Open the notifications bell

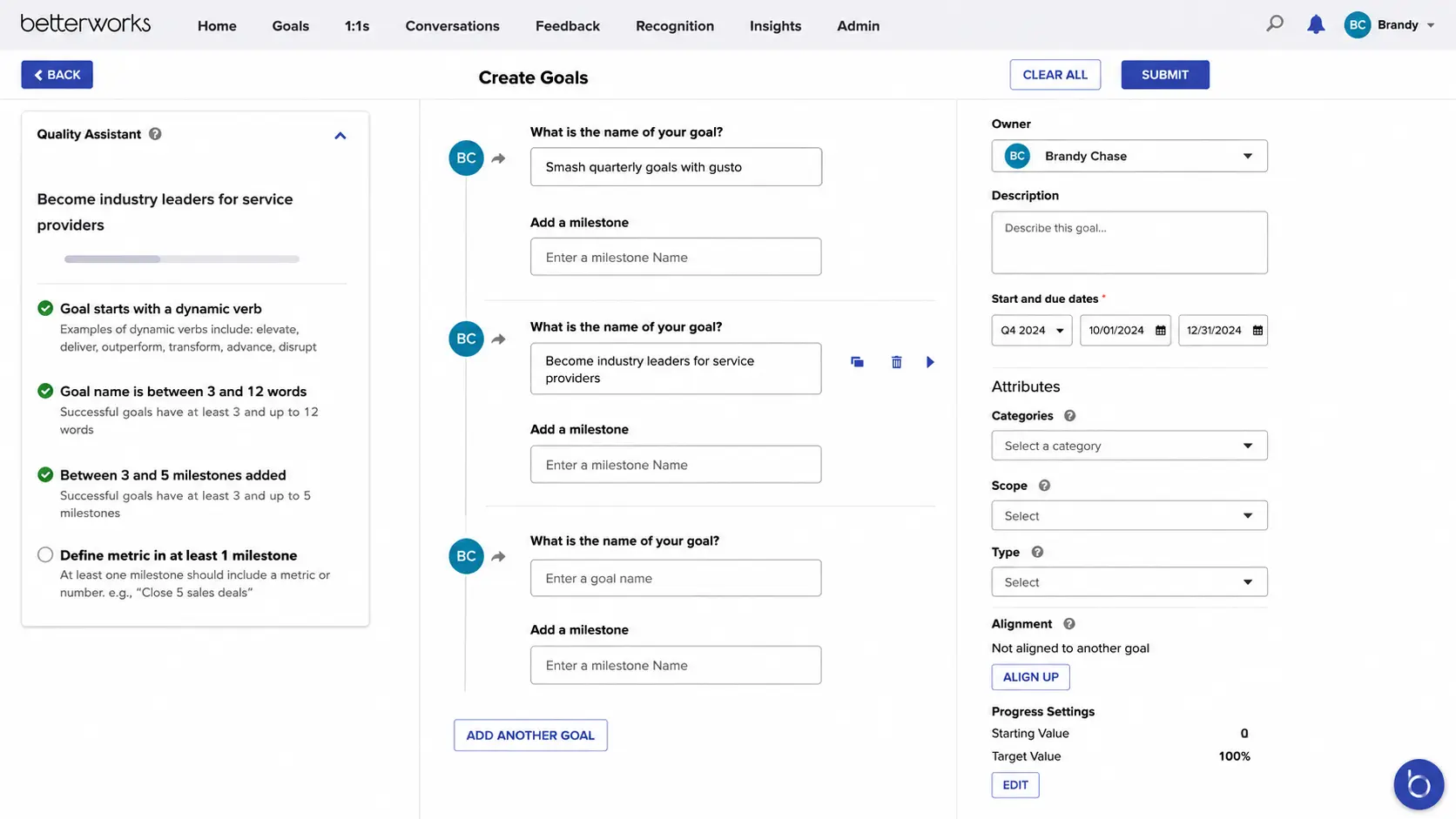(1316, 24)
